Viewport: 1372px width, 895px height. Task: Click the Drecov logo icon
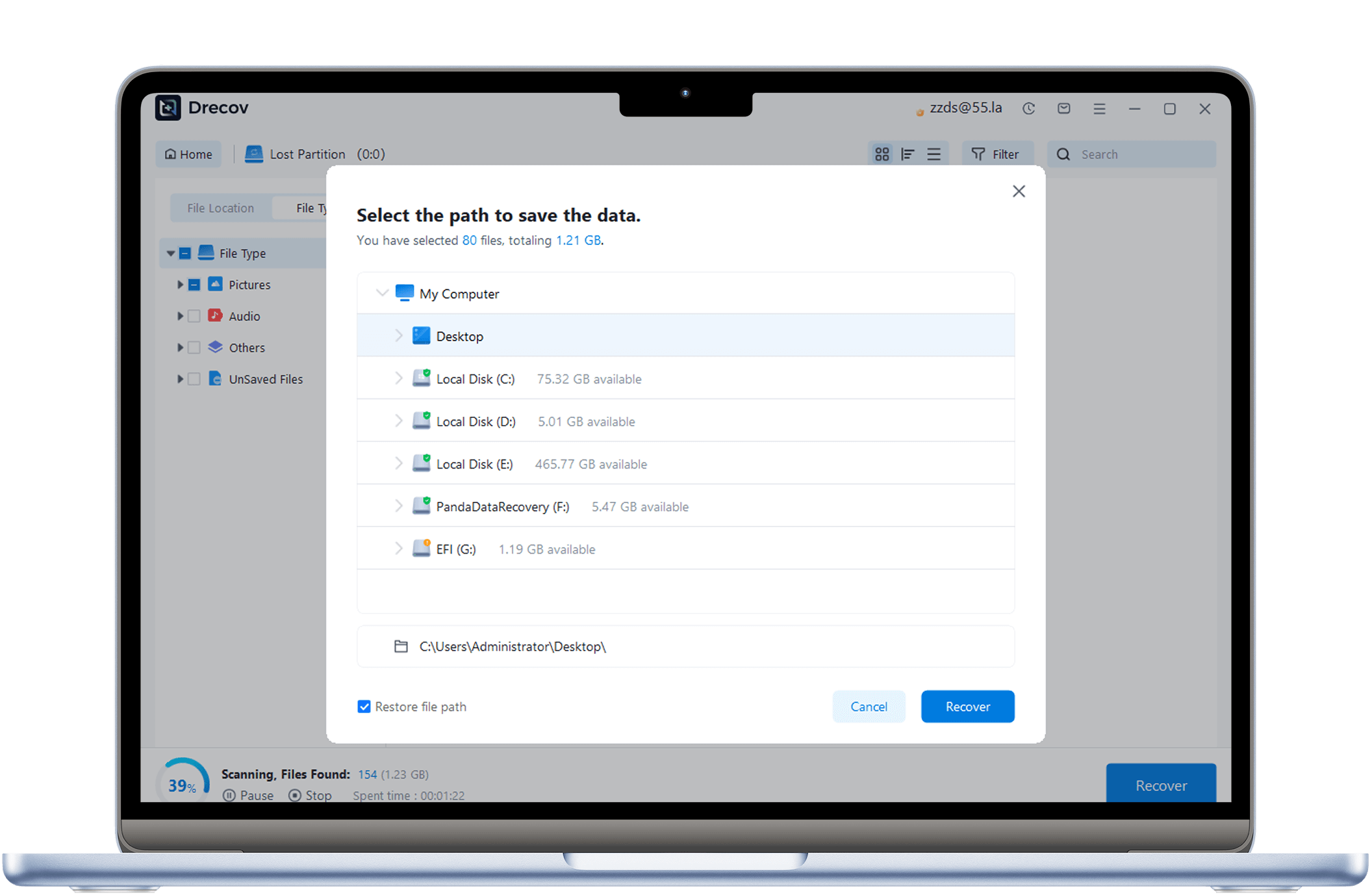[168, 107]
